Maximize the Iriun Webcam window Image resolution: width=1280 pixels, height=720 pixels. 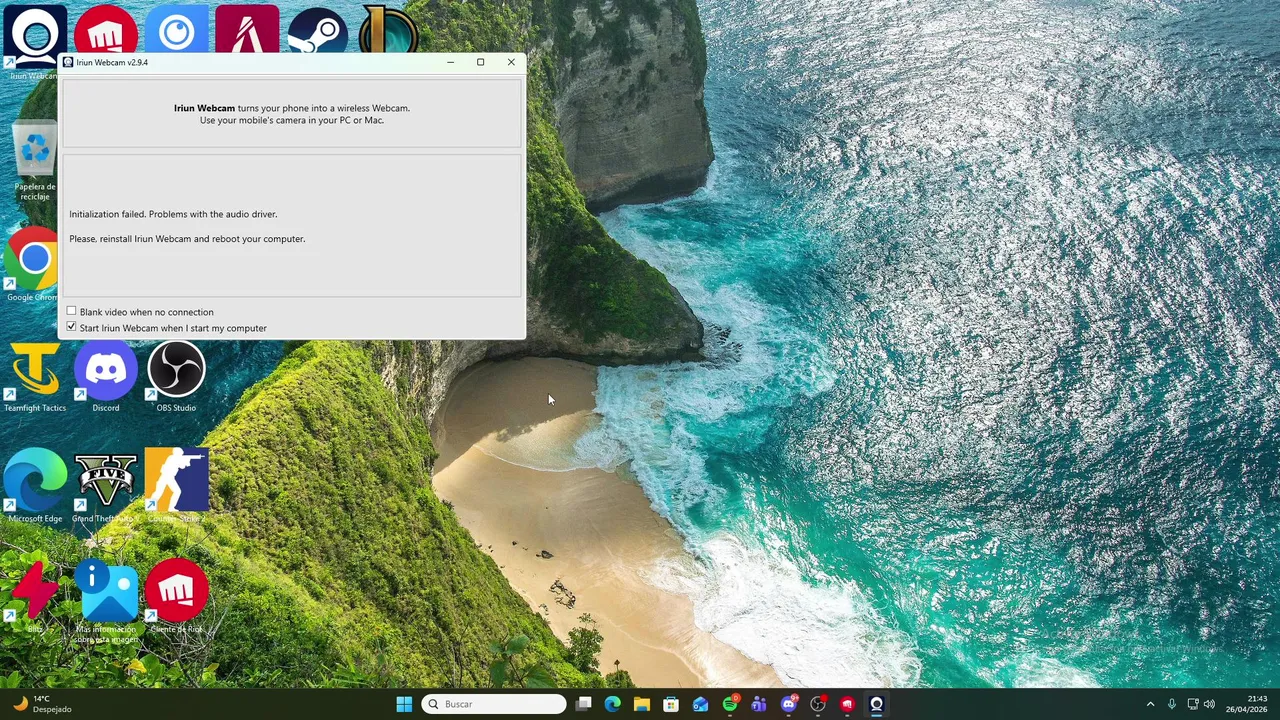point(480,62)
